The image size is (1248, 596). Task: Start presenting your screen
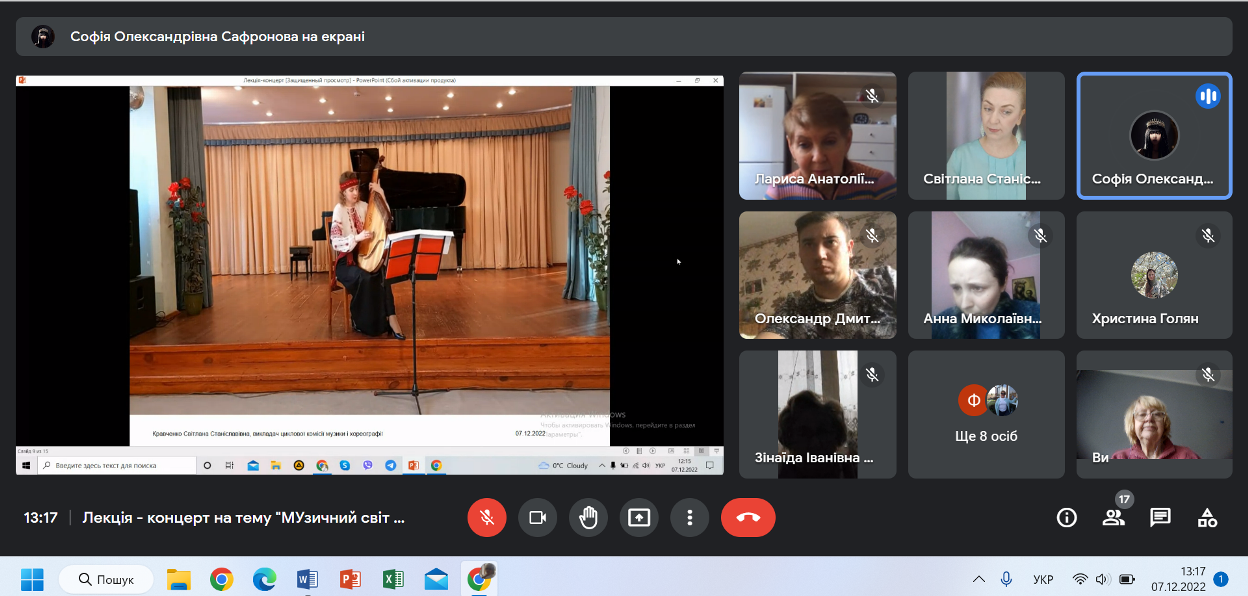639,517
